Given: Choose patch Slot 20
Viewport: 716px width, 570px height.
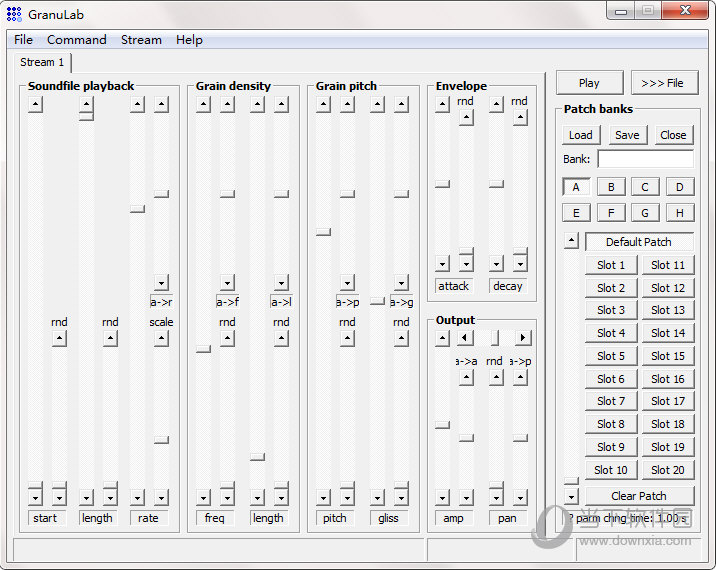Looking at the screenshot, I should pyautogui.click(x=668, y=470).
